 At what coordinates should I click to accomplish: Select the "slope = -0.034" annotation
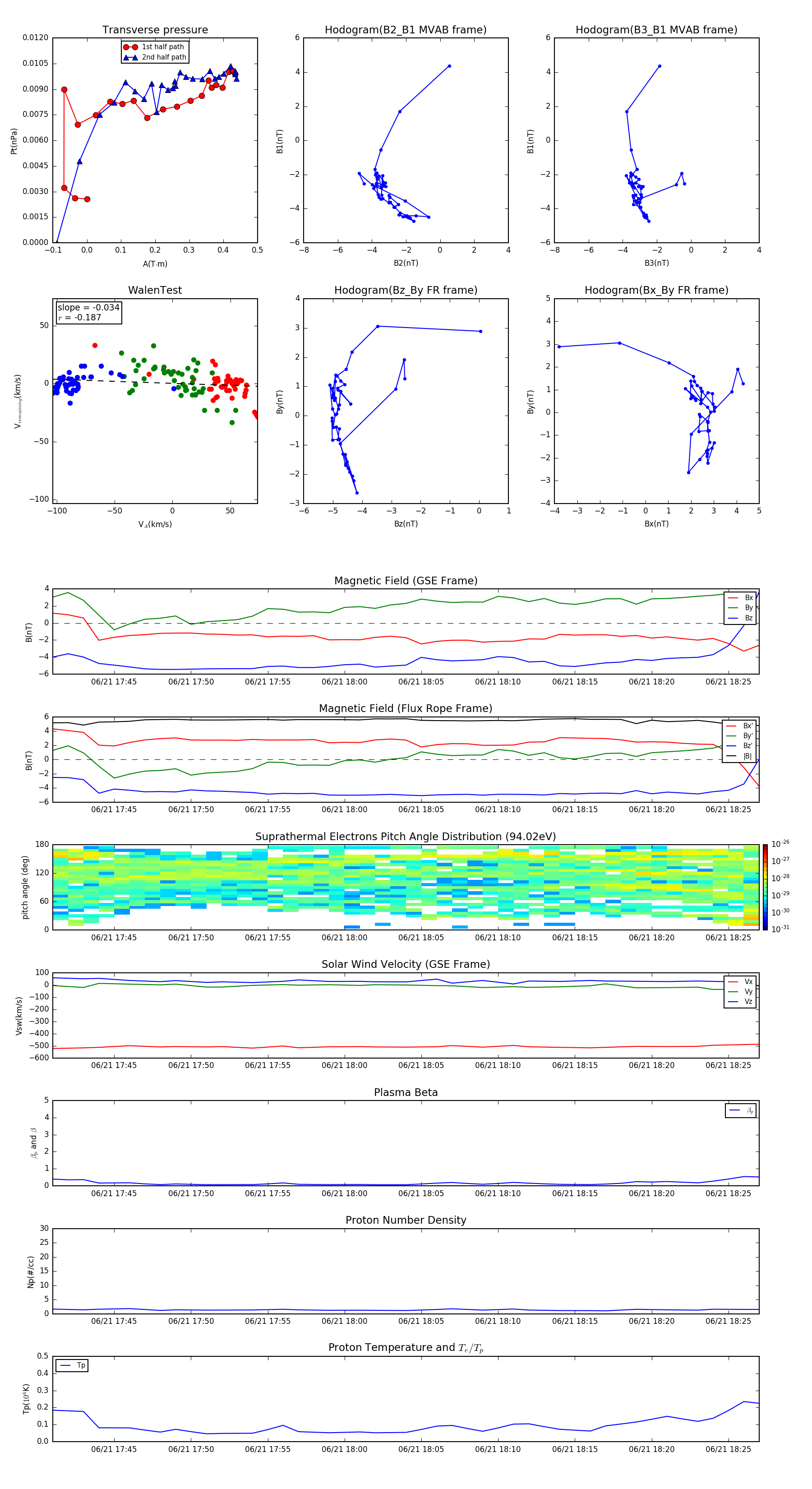(x=88, y=308)
